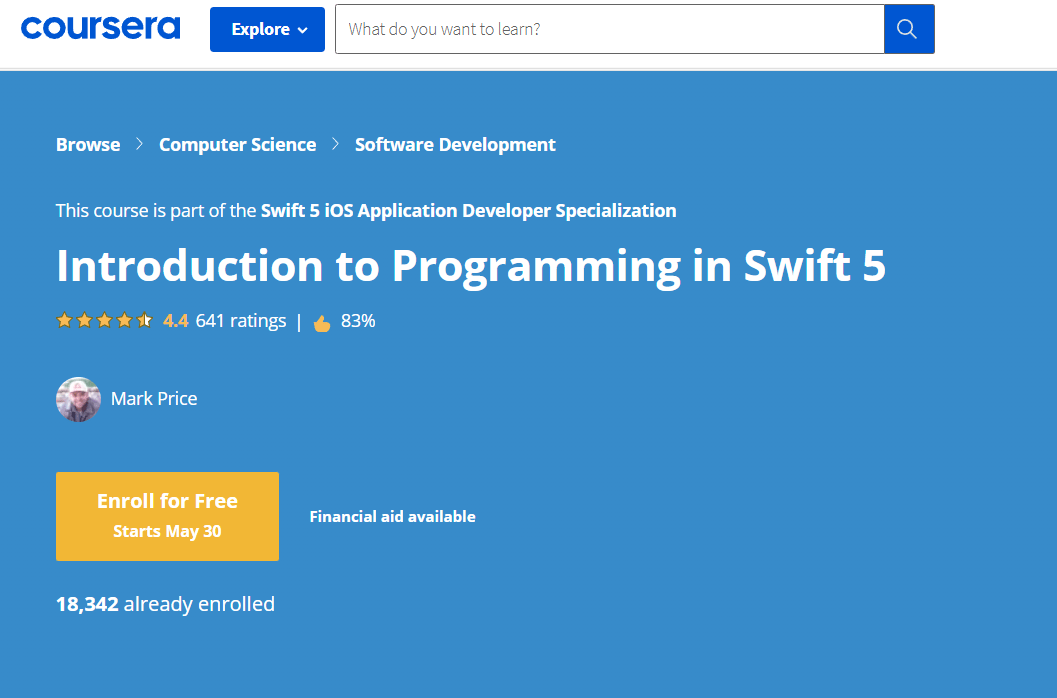The width and height of the screenshot is (1057, 698).
Task: Click the first star in the rating
Action: [64, 320]
